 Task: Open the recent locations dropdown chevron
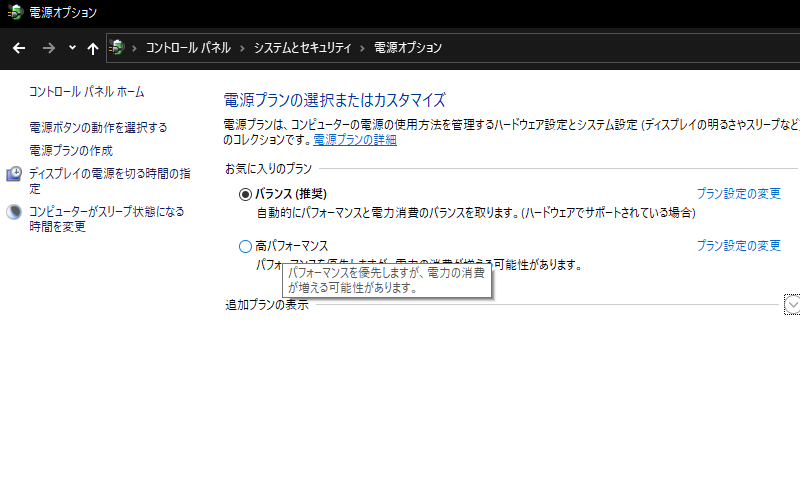pos(72,47)
